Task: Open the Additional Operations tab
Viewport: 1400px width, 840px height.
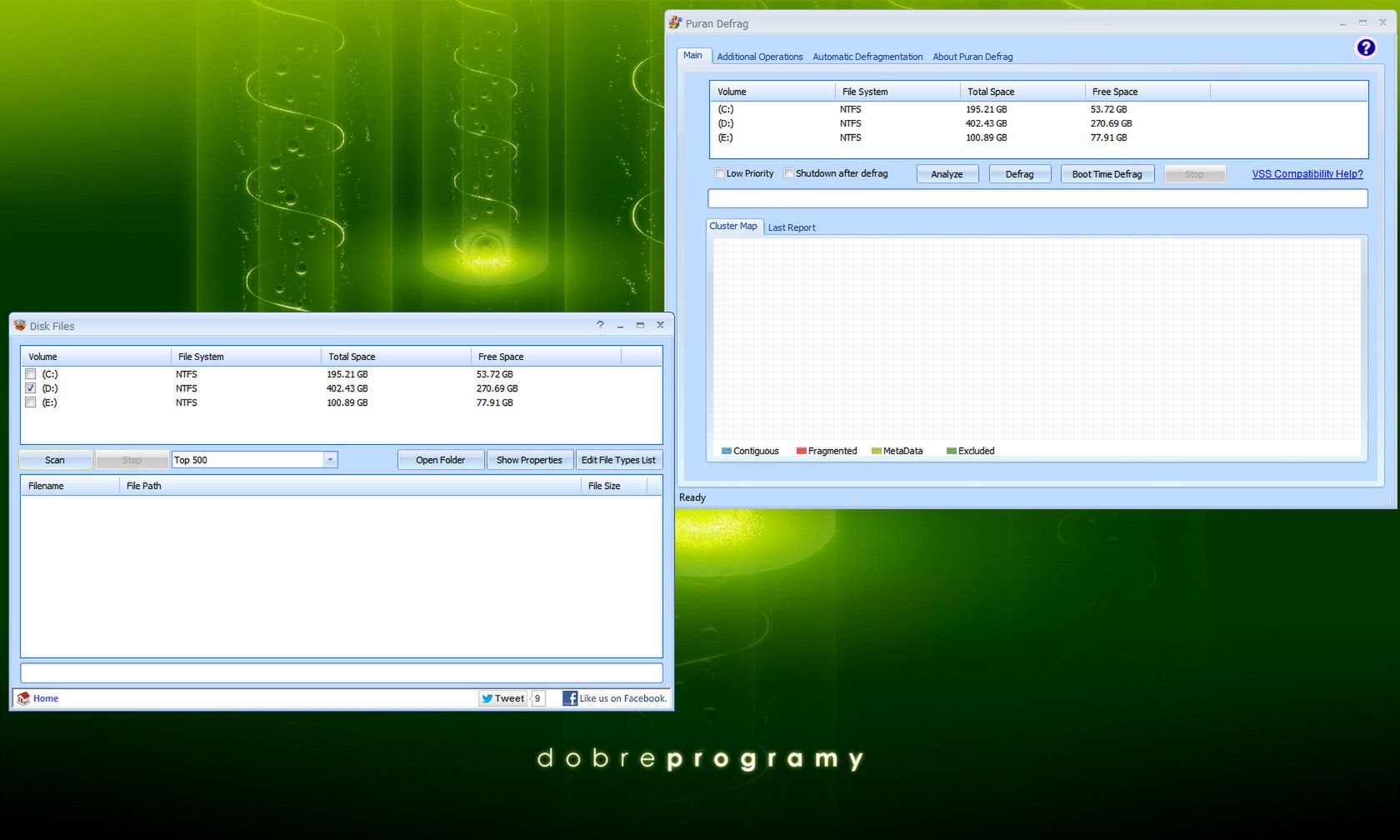Action: (760, 57)
